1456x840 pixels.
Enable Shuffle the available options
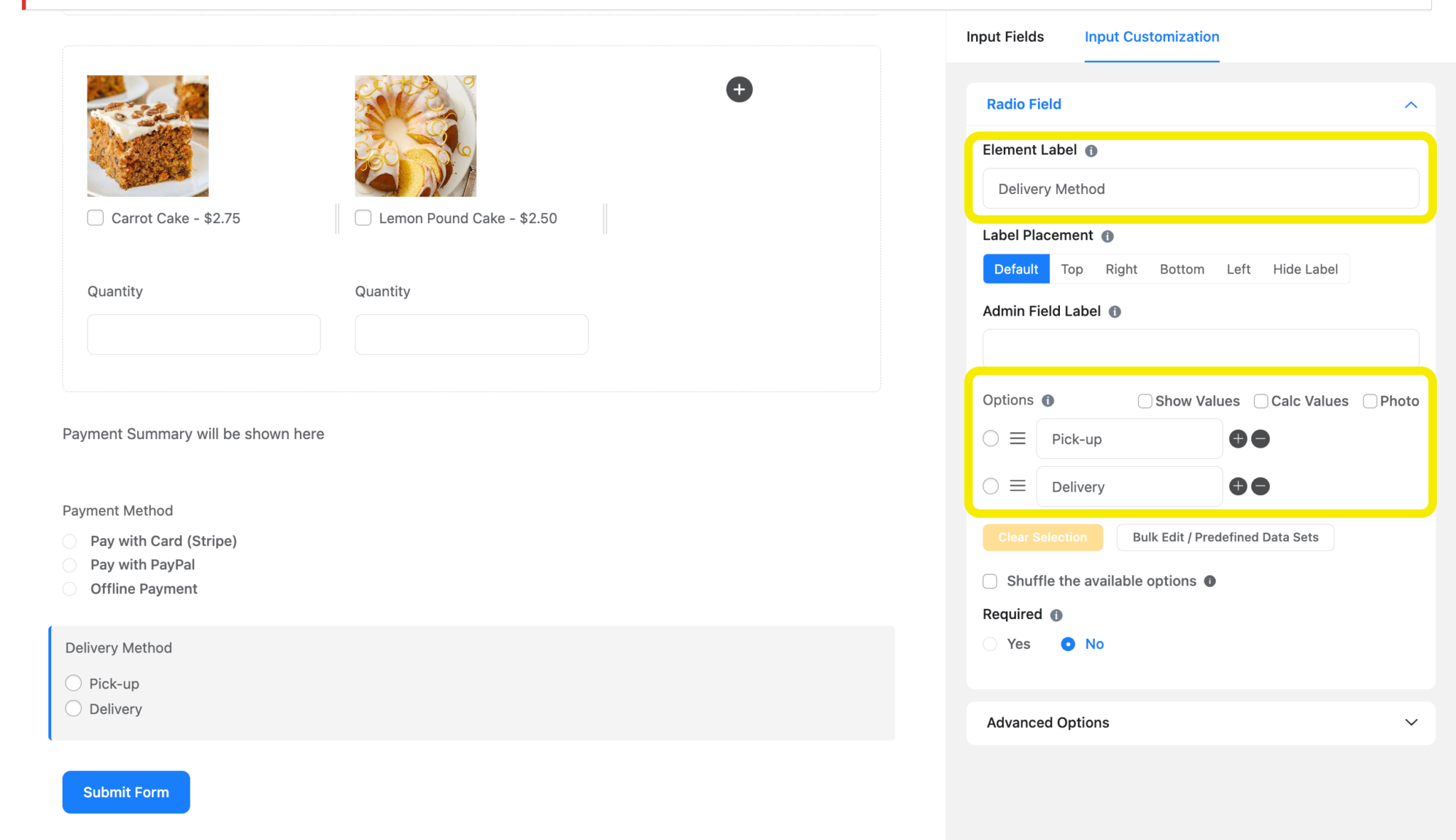(x=990, y=581)
